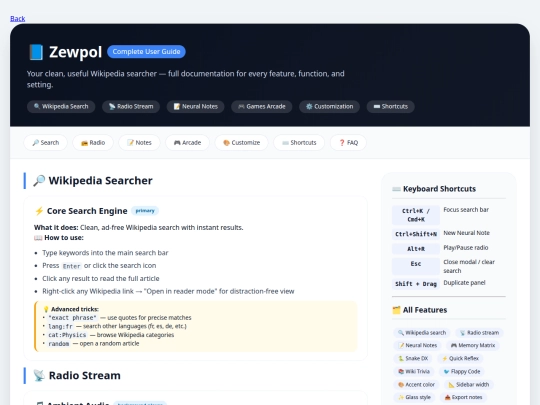Click the Back link
Viewport: 540px width, 405px height.
[18, 19]
